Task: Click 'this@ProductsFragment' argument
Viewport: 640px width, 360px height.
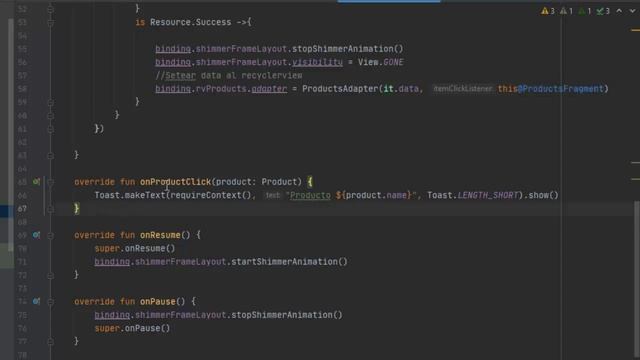Action: click(x=550, y=89)
